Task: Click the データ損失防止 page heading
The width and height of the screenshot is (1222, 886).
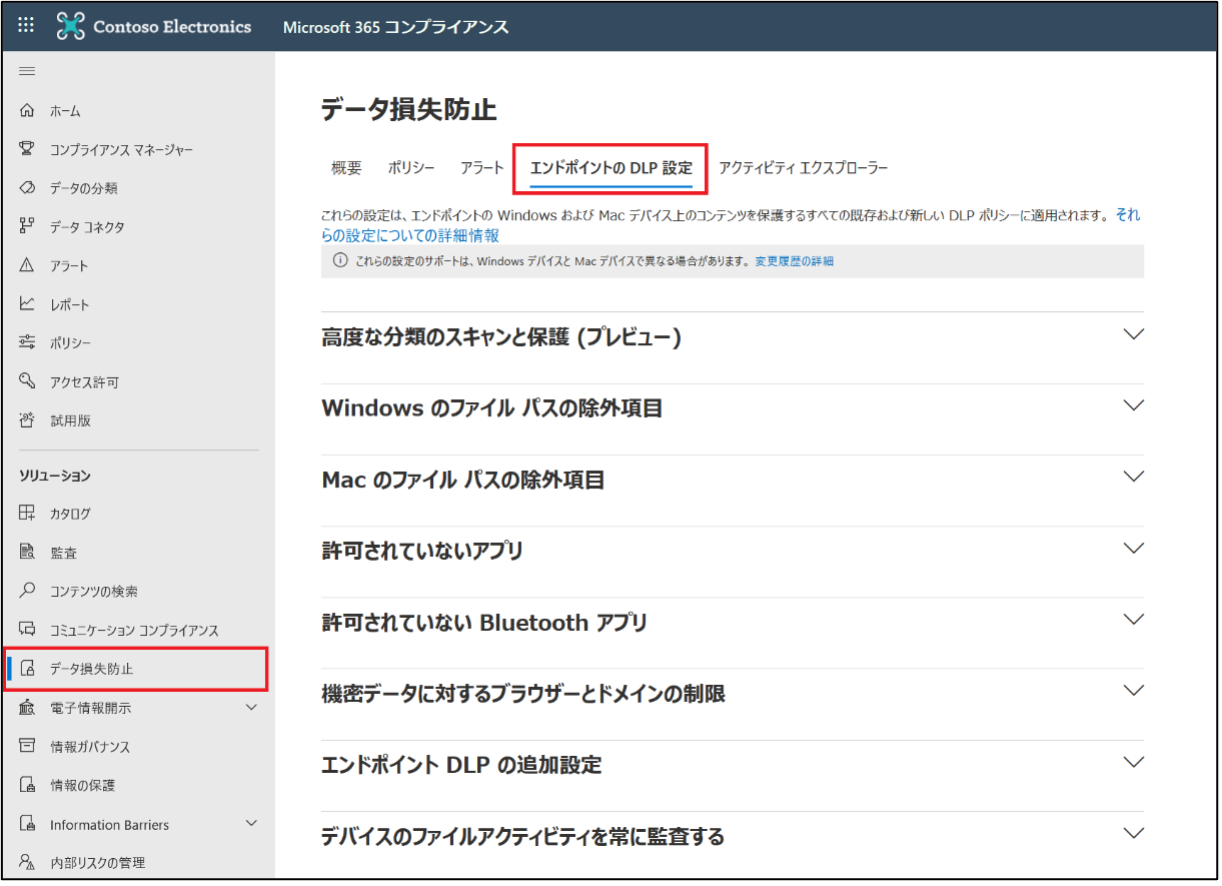Action: pos(408,109)
